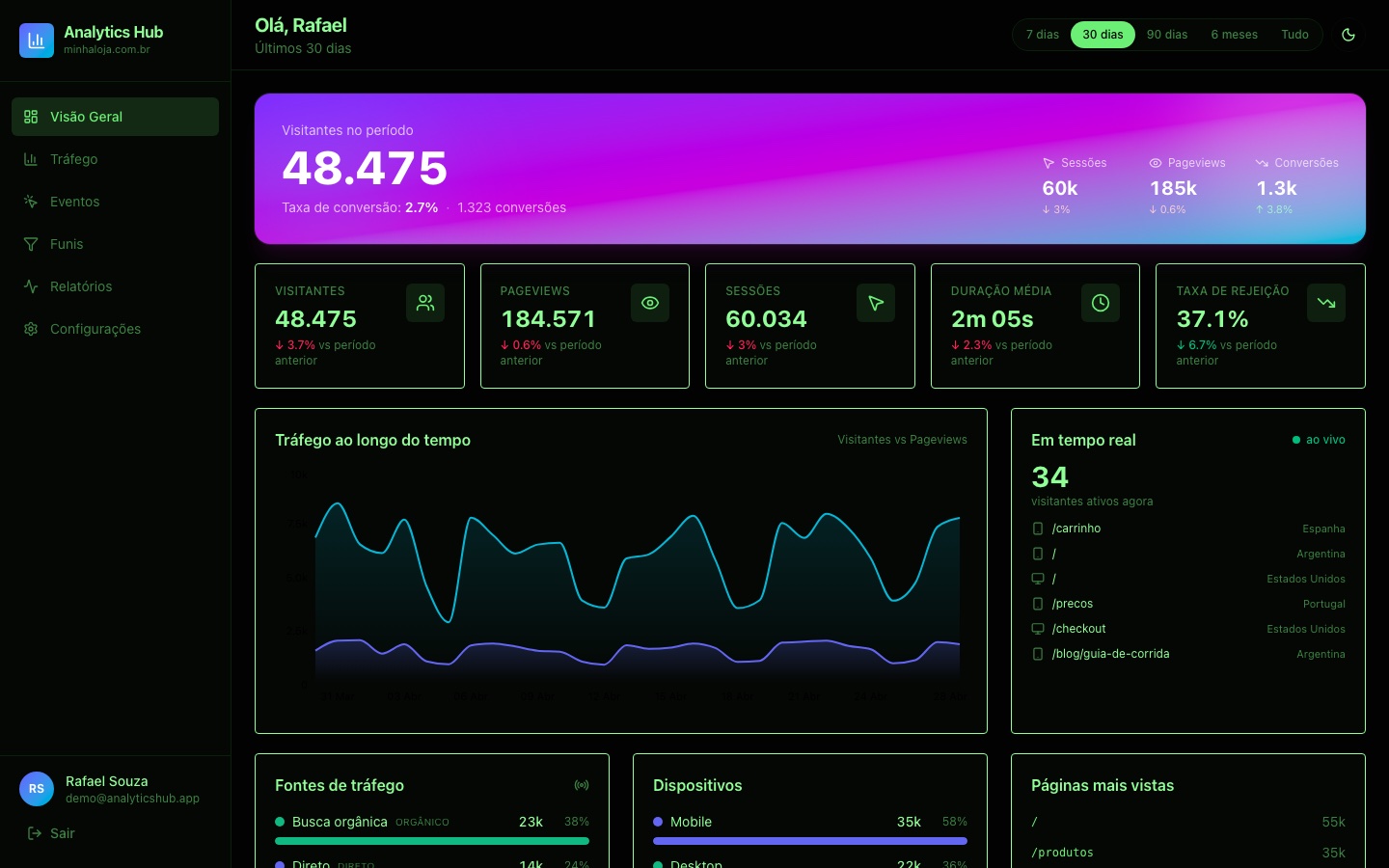Viewport: 1389px width, 868px height.
Task: Click the desktop icon next to /checkout
Action: pos(1038,629)
